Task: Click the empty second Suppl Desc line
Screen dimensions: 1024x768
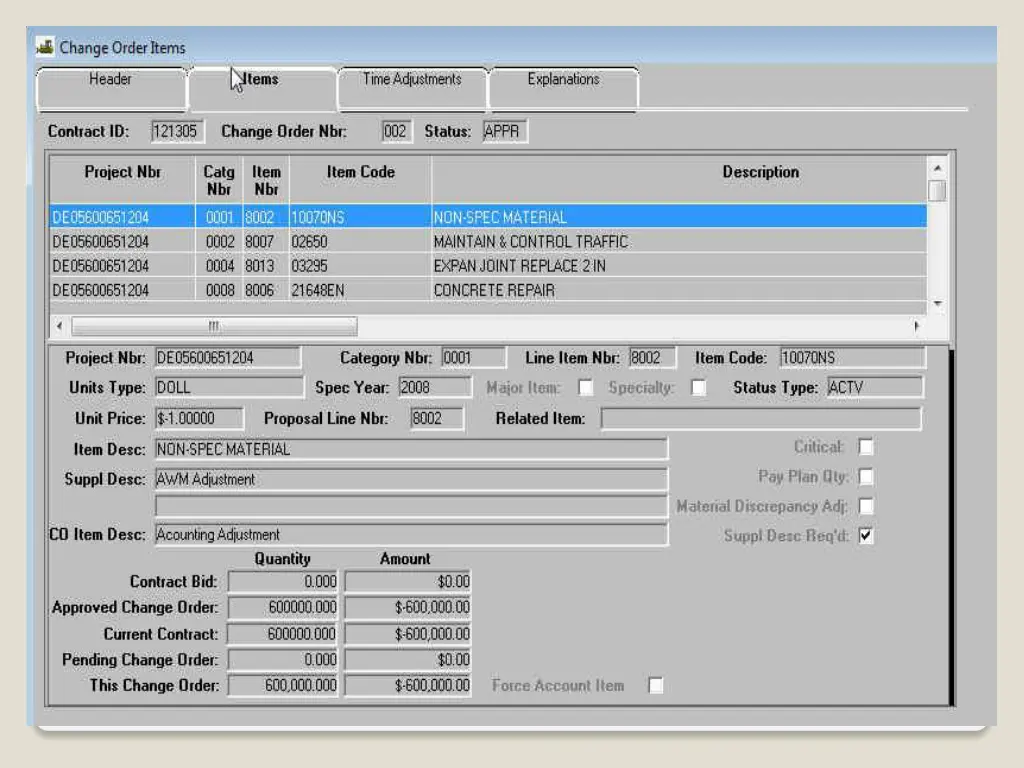Action: [x=411, y=506]
